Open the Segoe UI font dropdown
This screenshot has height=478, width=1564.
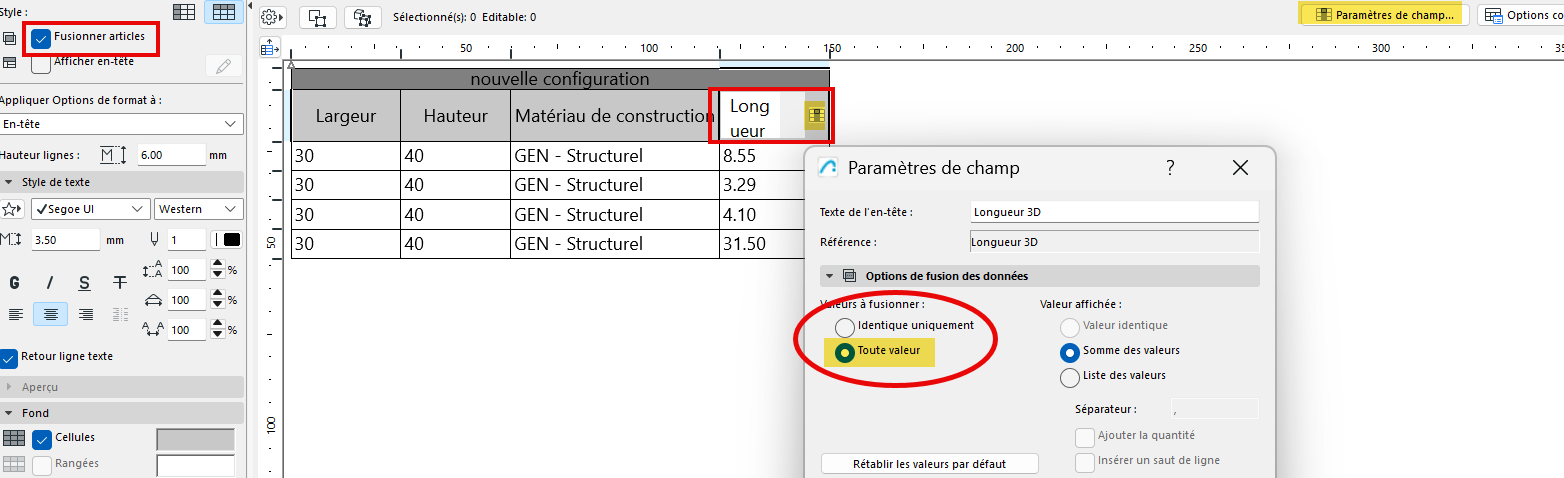tap(90, 209)
